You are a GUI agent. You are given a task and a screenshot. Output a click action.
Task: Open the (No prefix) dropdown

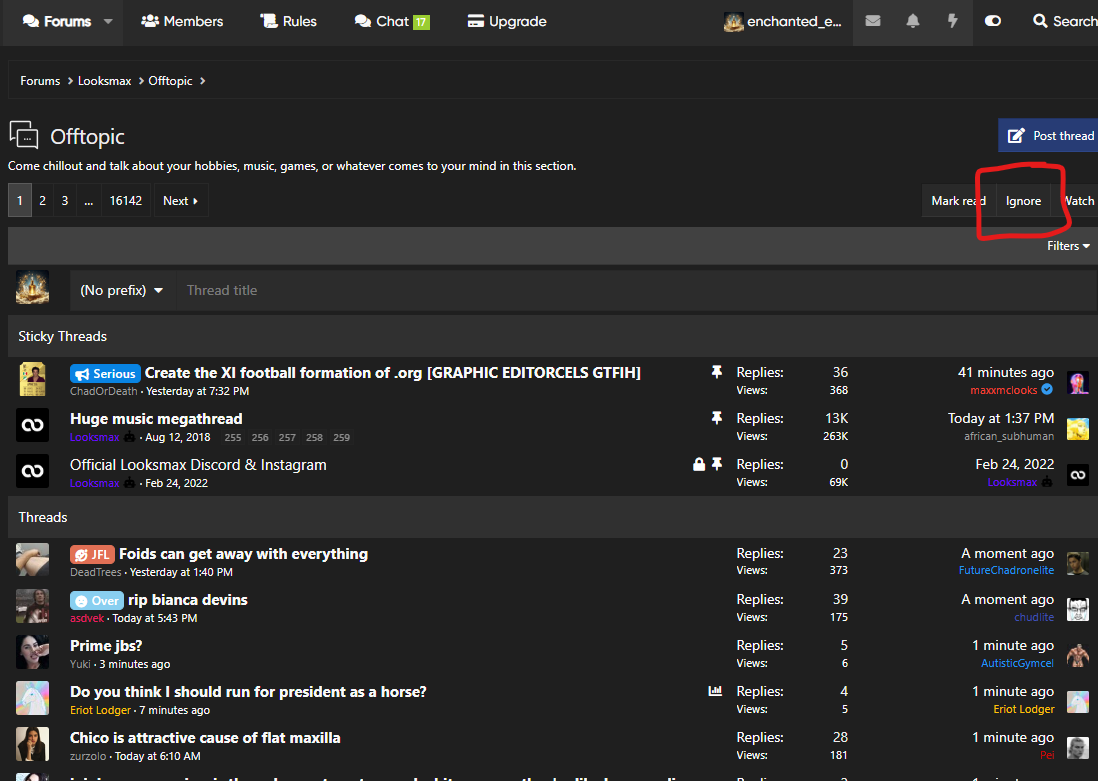coord(122,290)
